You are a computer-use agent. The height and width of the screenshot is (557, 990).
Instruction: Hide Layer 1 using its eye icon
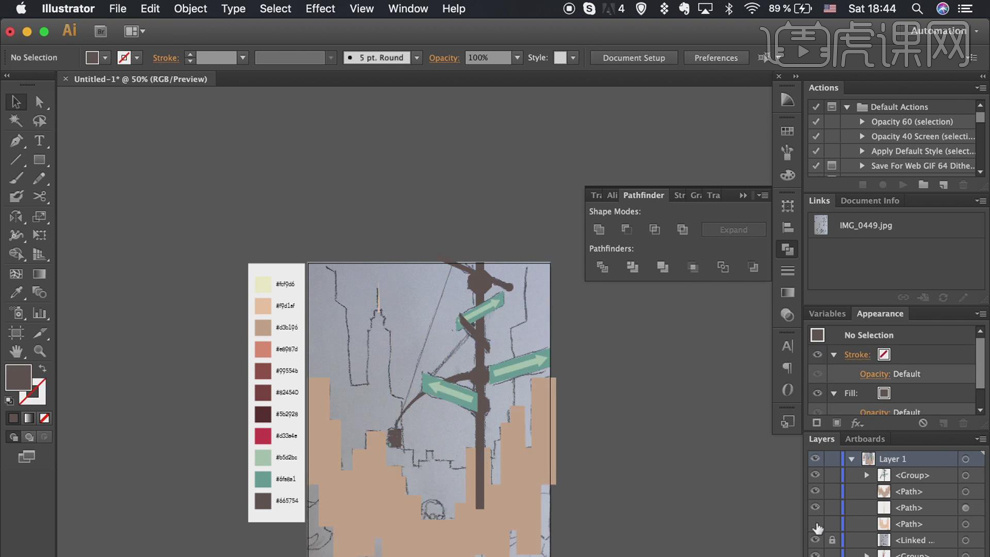pyautogui.click(x=815, y=459)
